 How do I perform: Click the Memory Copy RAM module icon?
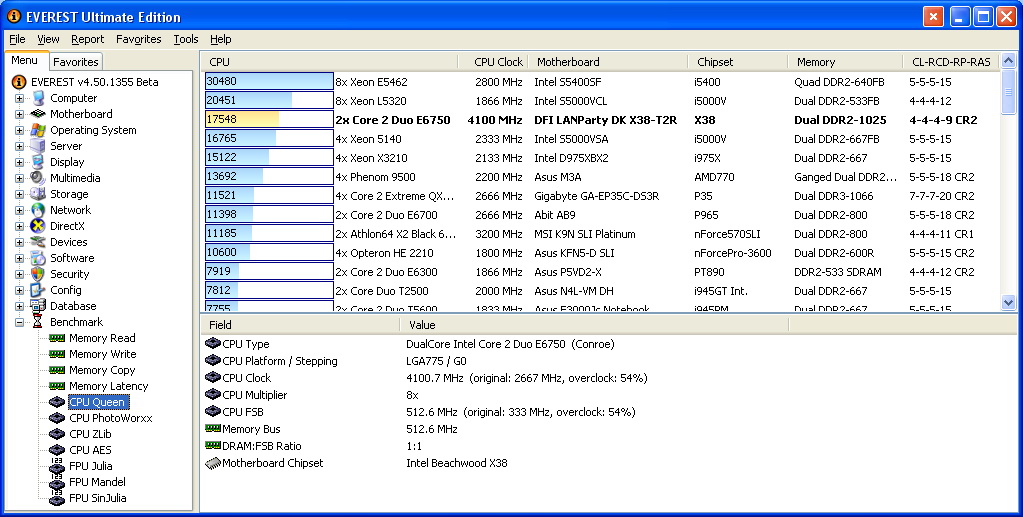57,369
